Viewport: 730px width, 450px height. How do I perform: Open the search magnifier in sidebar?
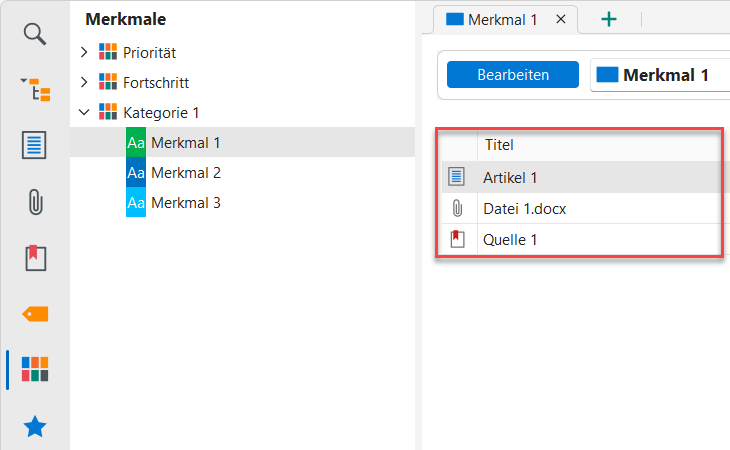pos(35,34)
